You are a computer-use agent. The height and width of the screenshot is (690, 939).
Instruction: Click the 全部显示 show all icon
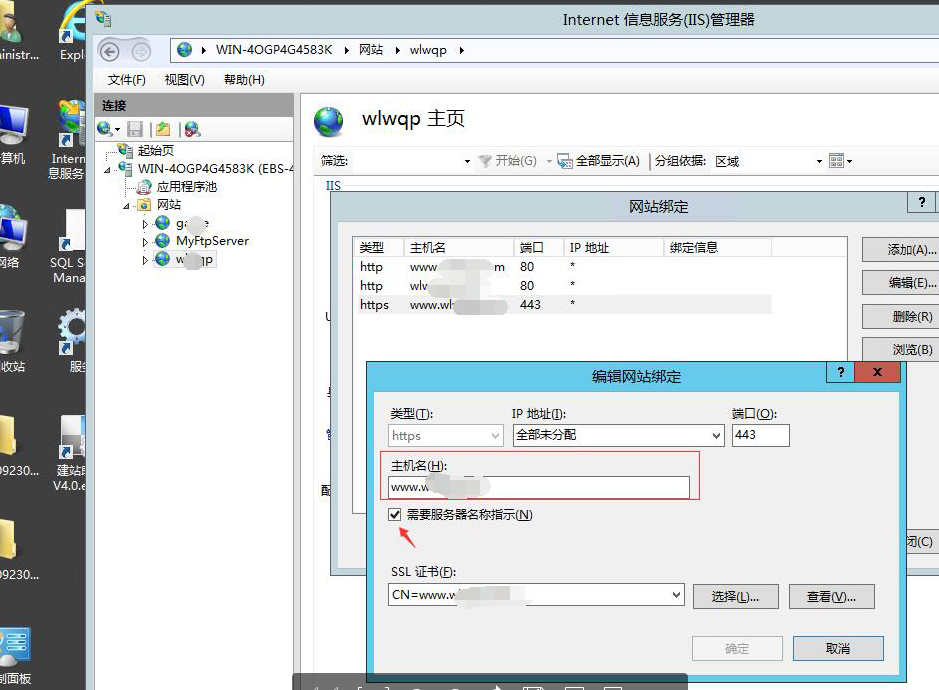click(x=565, y=161)
